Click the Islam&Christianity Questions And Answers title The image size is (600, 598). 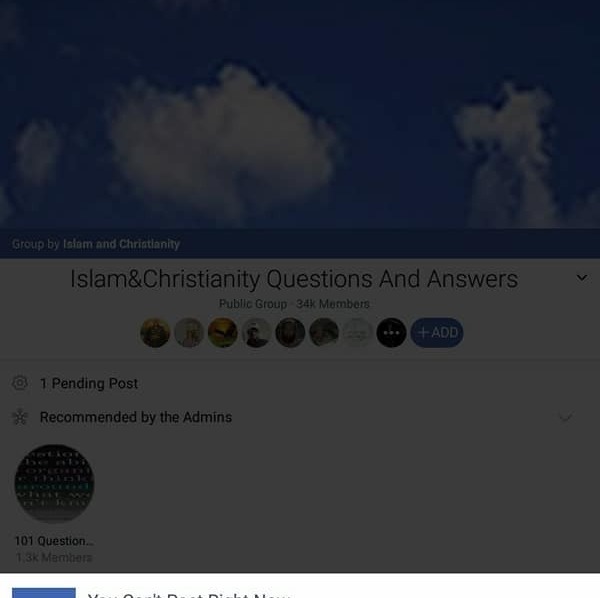point(294,279)
